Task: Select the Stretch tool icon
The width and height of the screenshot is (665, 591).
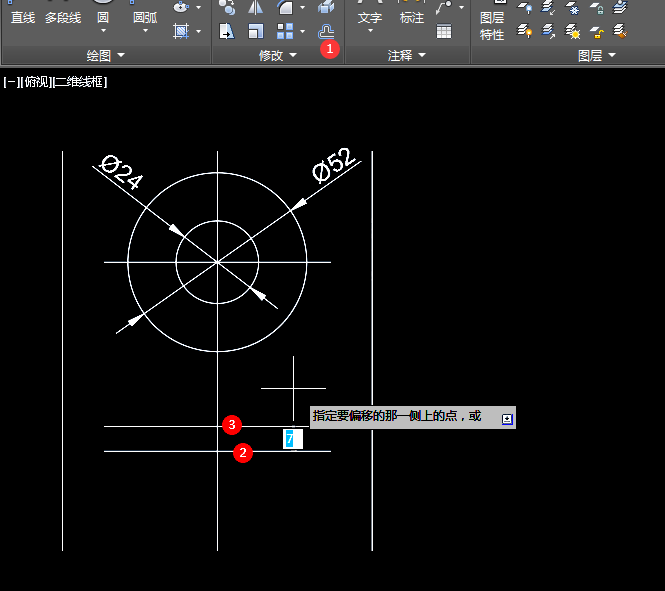Action: (x=228, y=32)
